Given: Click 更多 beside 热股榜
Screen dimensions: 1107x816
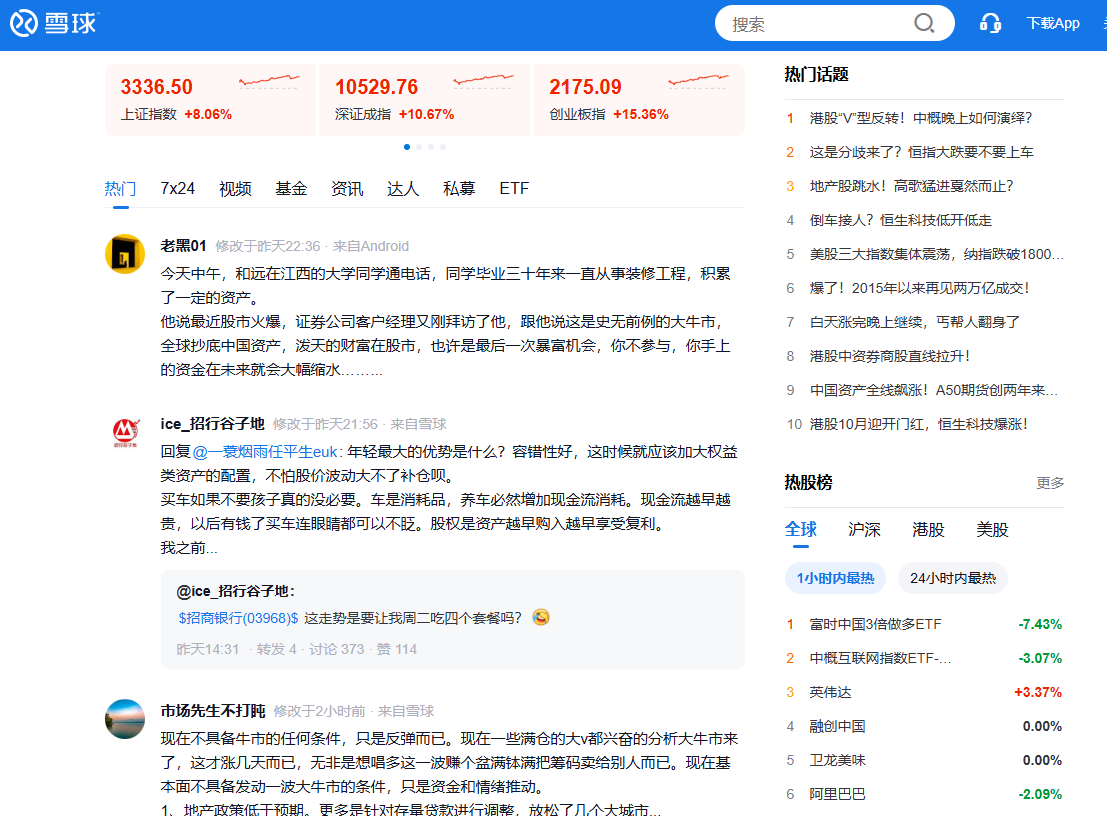Looking at the screenshot, I should pos(1050,483).
